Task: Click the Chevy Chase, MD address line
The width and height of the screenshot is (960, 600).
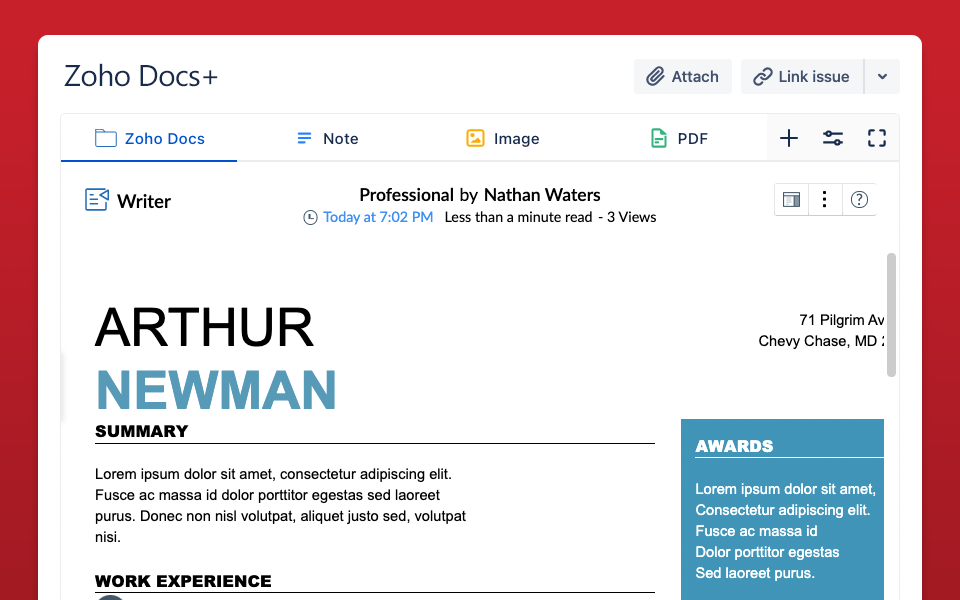Action: [821, 341]
